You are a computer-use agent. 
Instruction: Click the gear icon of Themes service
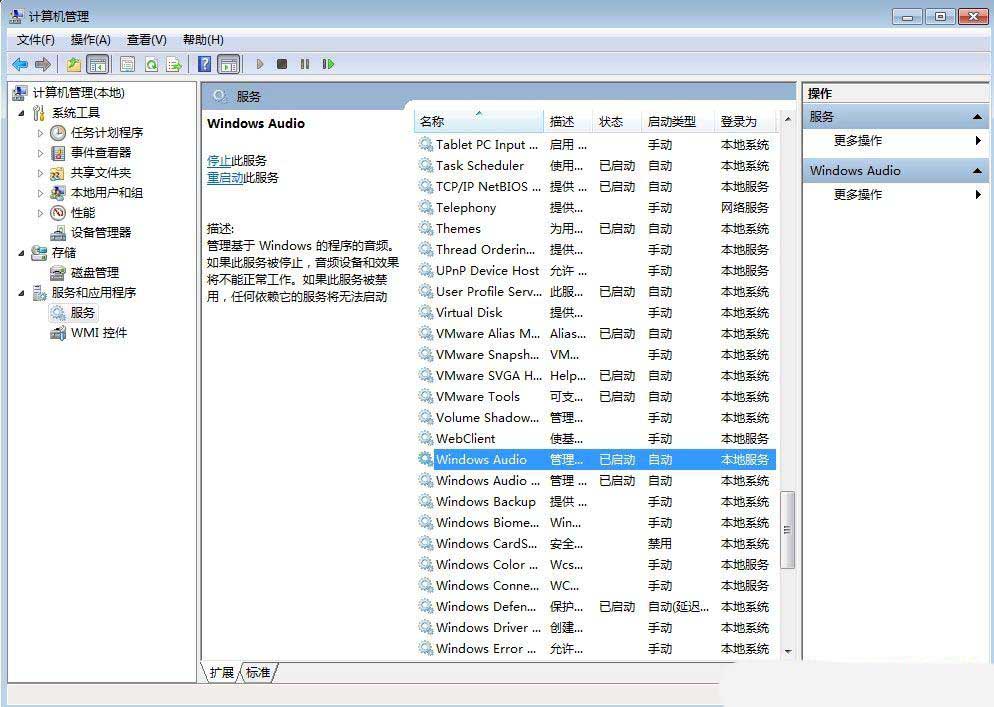point(425,228)
